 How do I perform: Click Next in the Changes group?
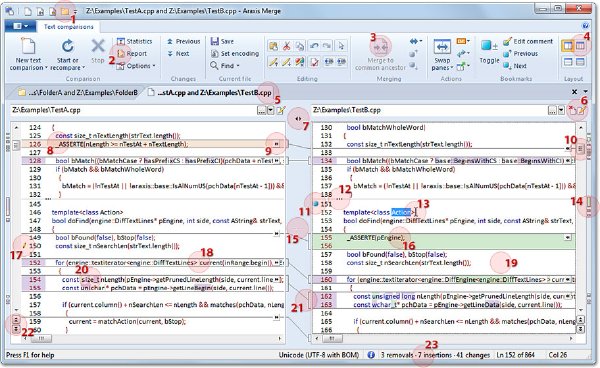[x=178, y=54]
